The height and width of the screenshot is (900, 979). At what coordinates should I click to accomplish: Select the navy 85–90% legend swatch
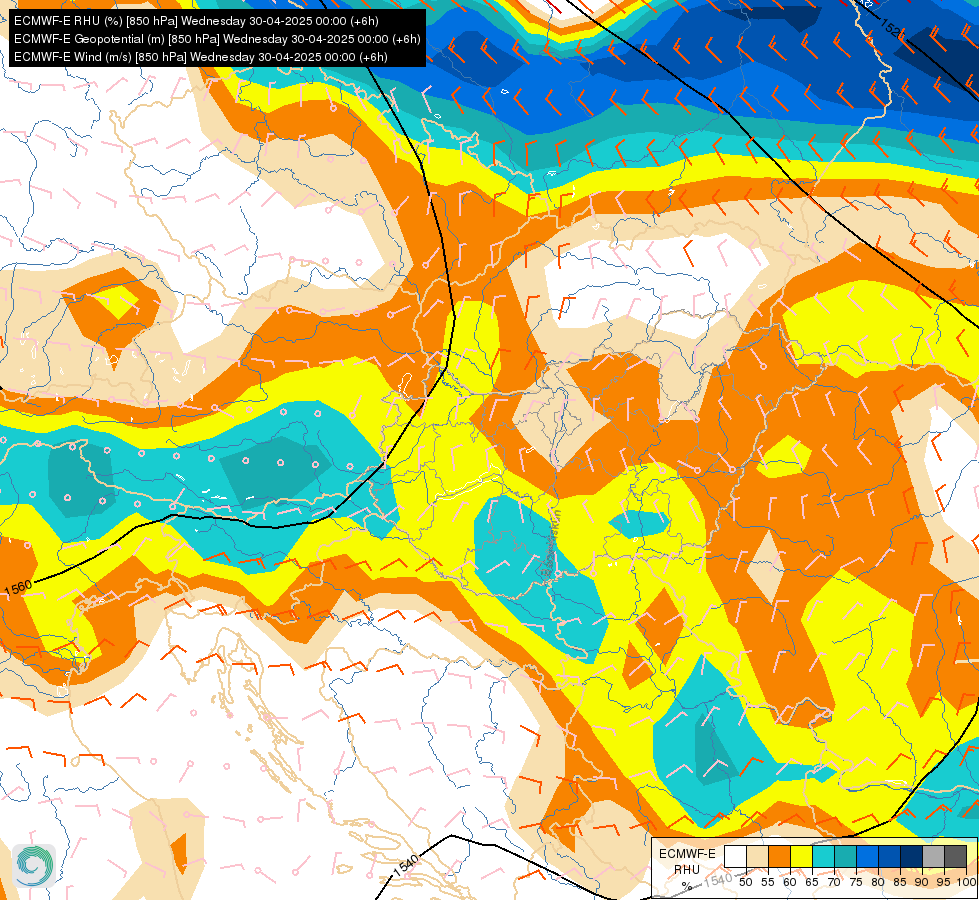pos(912,856)
